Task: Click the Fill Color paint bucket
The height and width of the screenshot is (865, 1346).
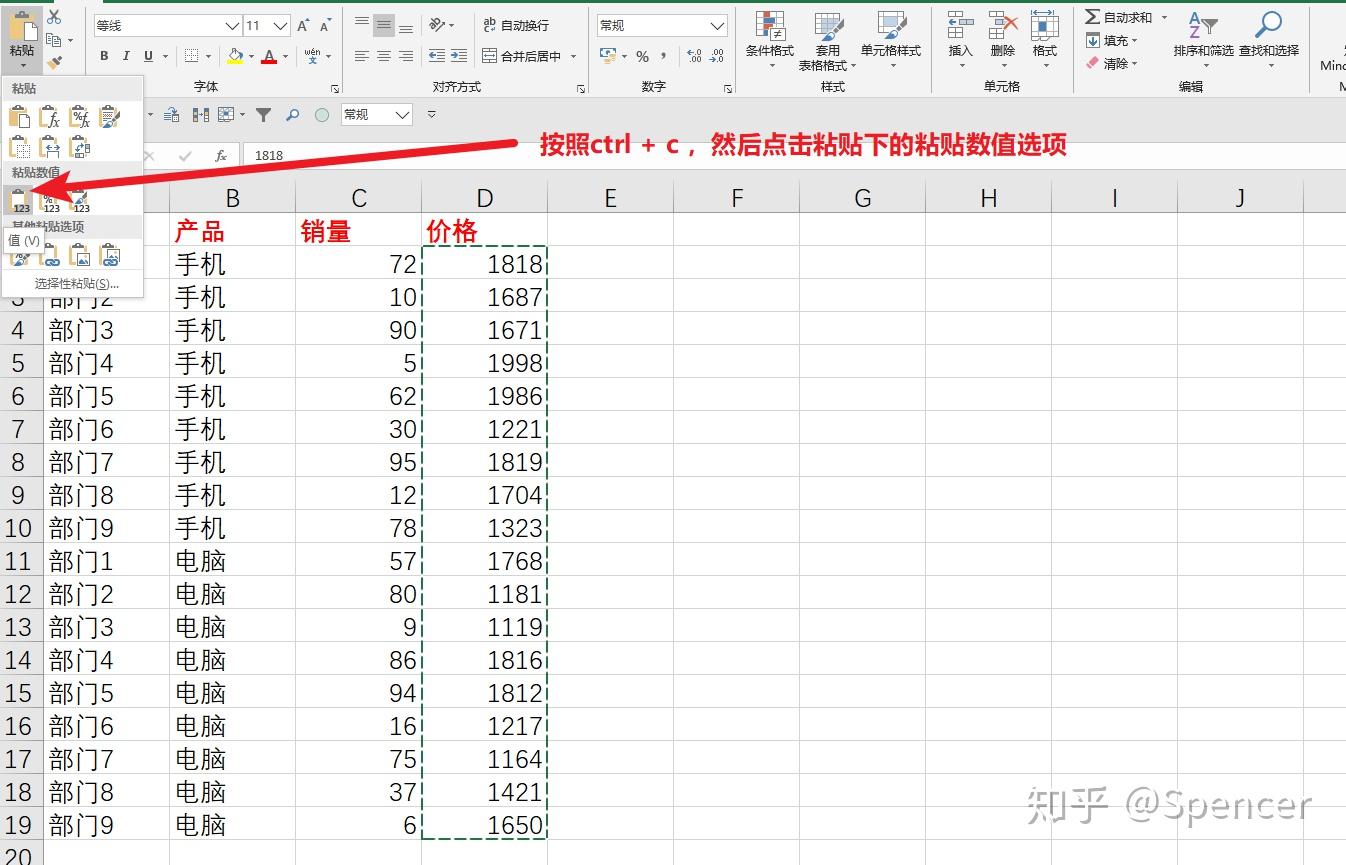Action: tap(235, 56)
